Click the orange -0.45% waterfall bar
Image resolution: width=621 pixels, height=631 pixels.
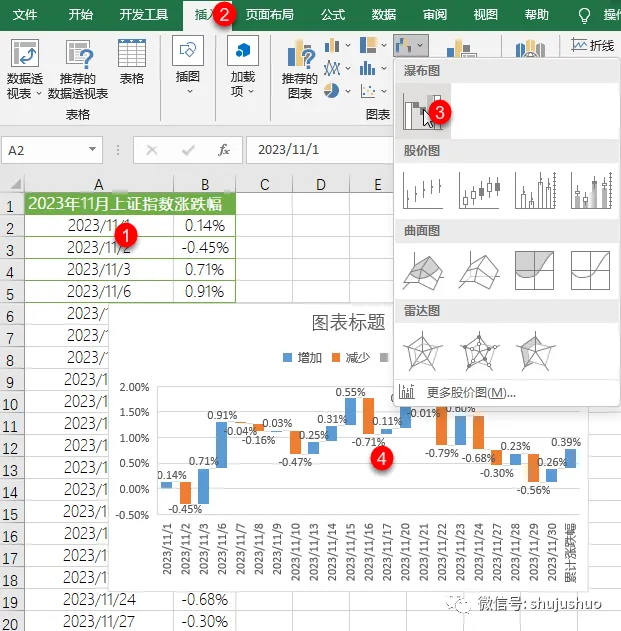tap(186, 493)
